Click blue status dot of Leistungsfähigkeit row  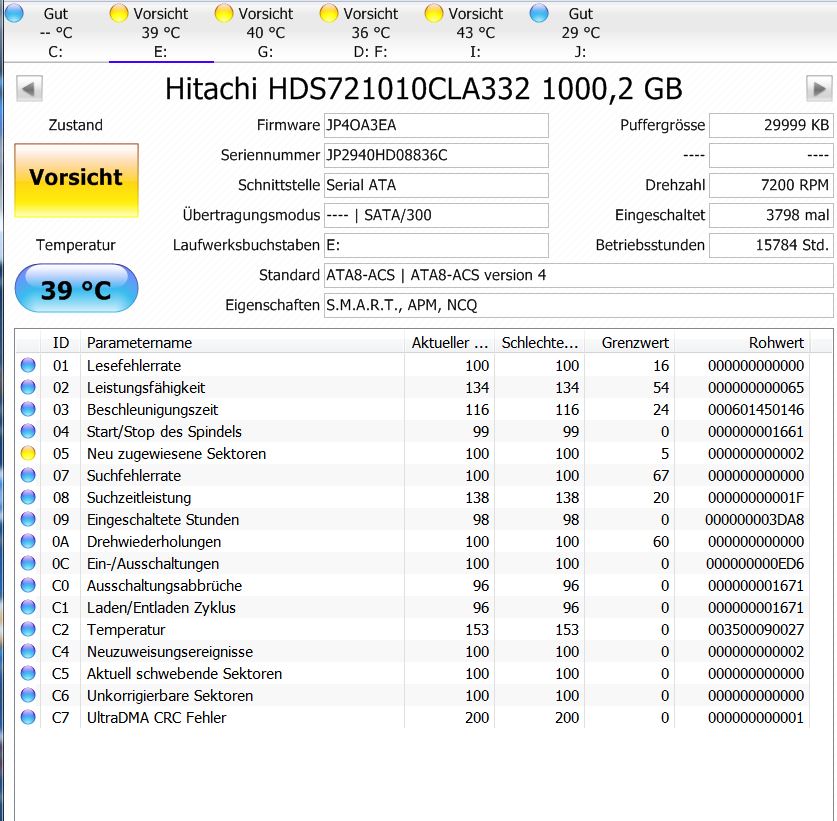28,387
